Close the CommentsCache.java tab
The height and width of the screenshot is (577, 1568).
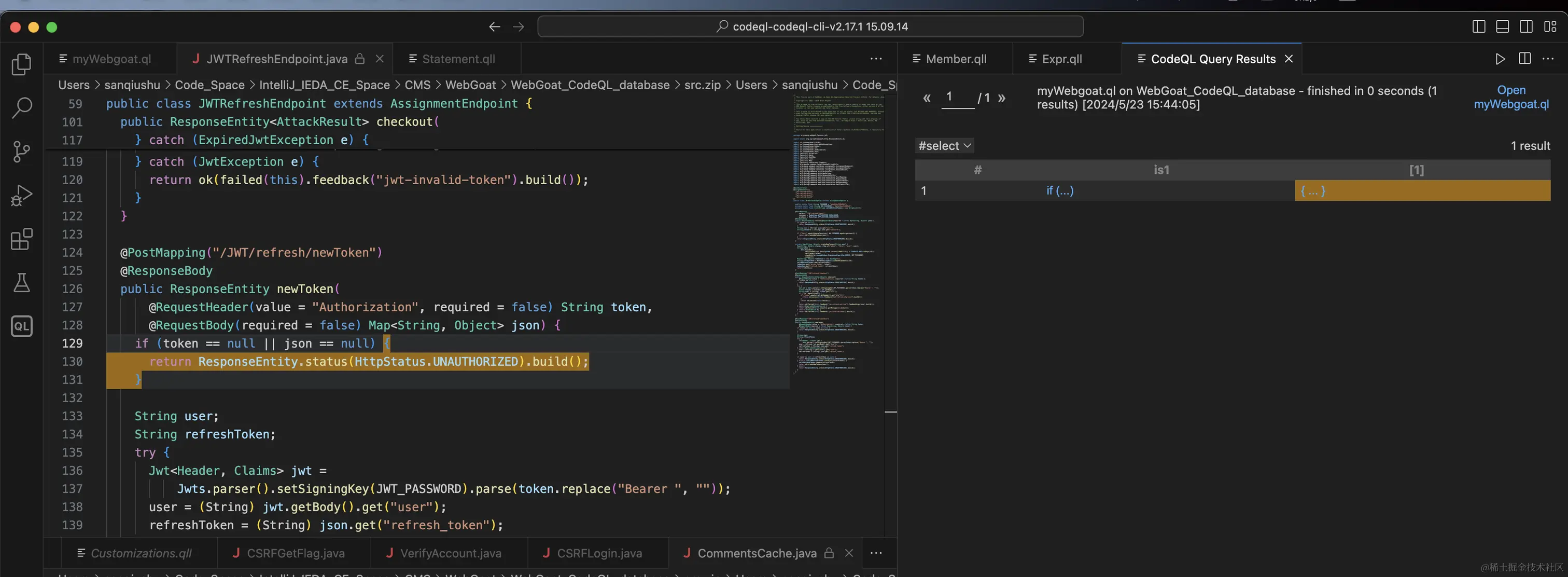click(x=849, y=553)
